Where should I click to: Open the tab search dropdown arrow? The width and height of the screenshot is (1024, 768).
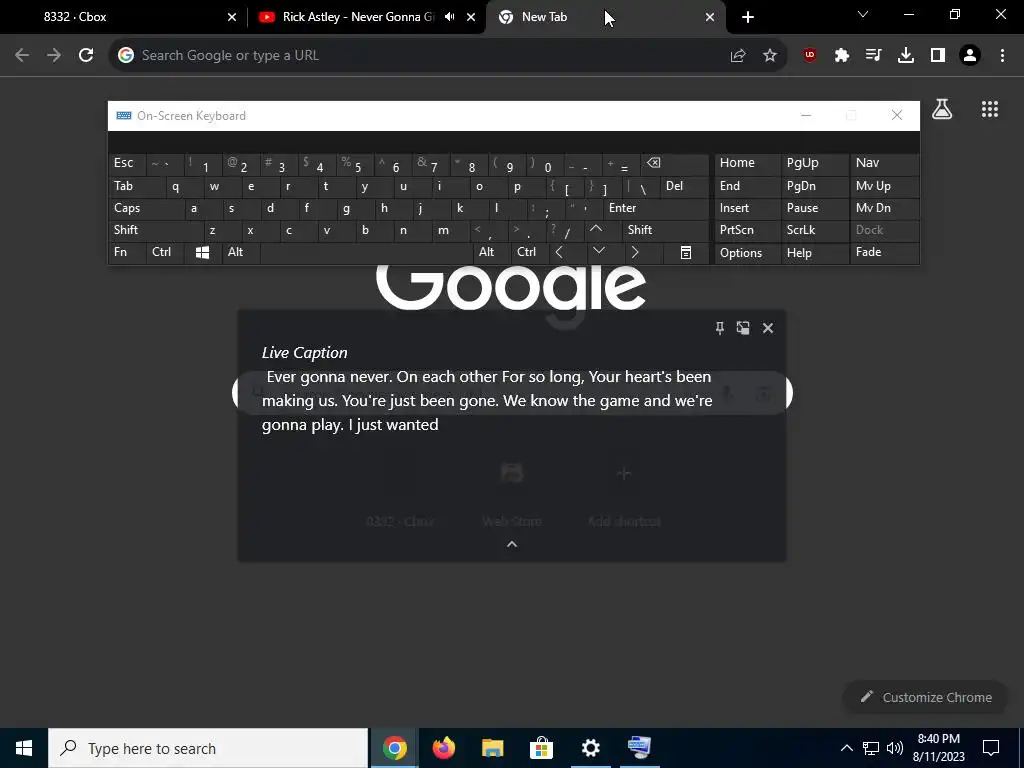(863, 14)
